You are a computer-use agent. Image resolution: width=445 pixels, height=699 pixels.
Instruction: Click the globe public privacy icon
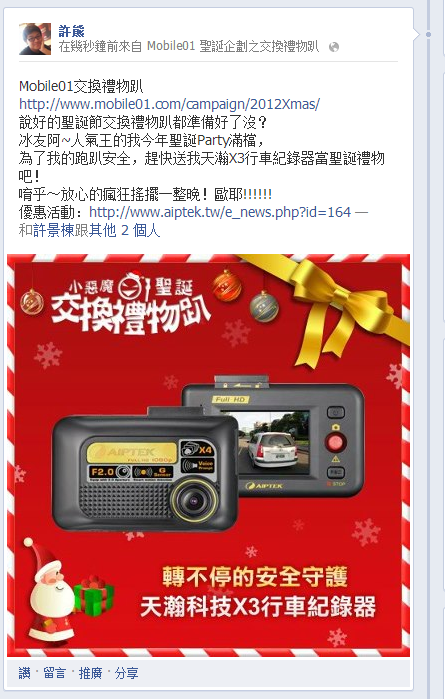pos(334,47)
